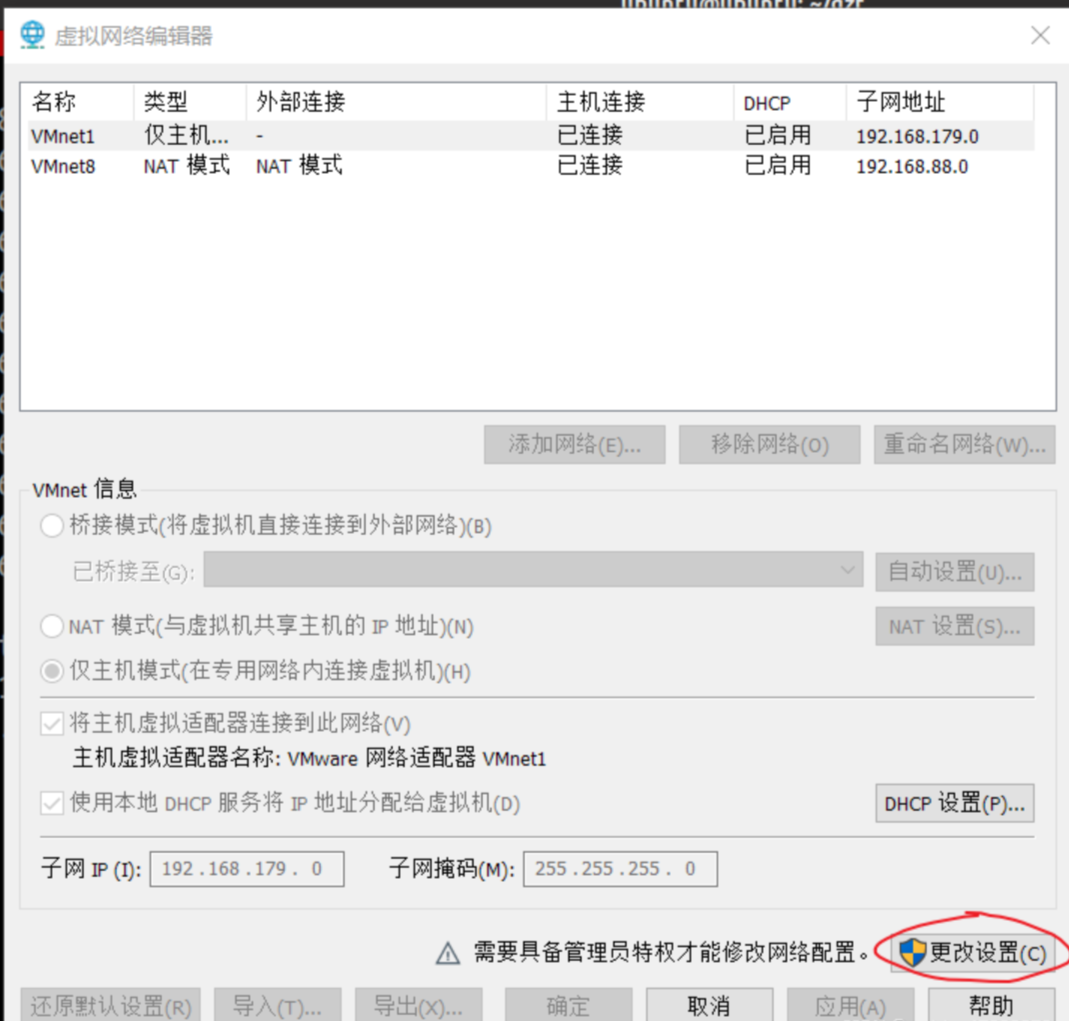
Task: Click 导出(X)... button
Action: click(x=419, y=1005)
